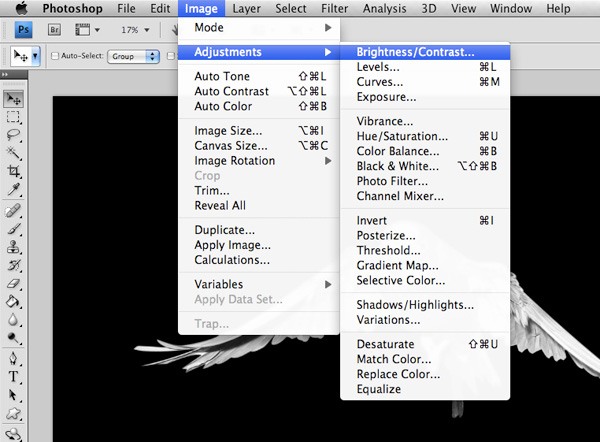Viewport: 600px width, 442px height.
Task: Select the Brush tool
Action: pyautogui.click(x=14, y=229)
